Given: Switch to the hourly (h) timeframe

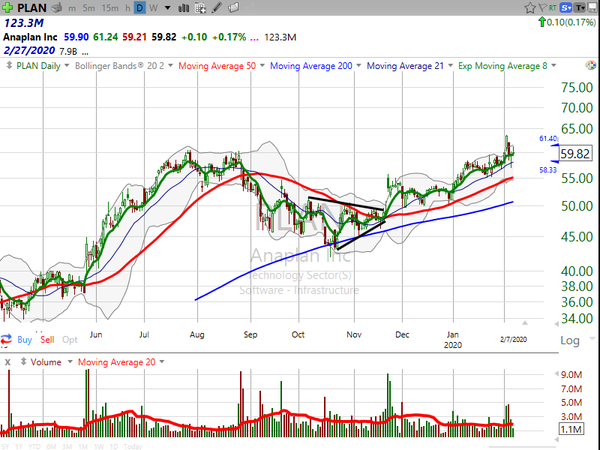Looking at the screenshot, I should point(127,8).
